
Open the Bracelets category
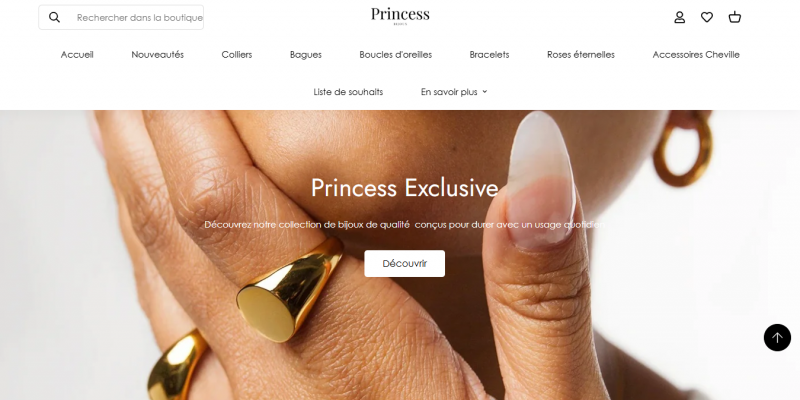click(489, 55)
